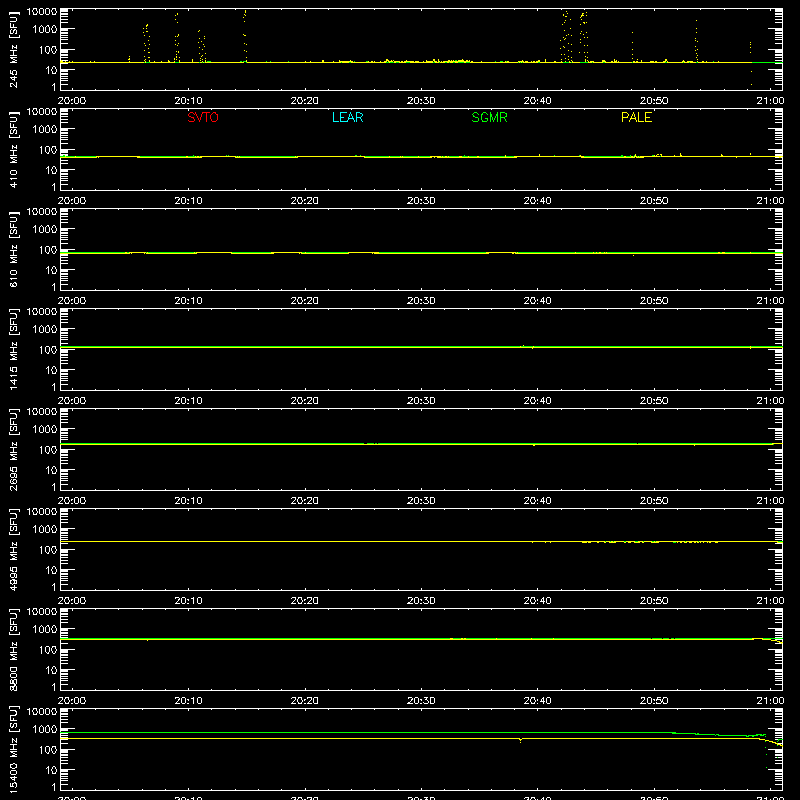Screen dimensions: 800x800
Task: Click the 1000 tick on 1415 MHz axis
Action: 44,330
